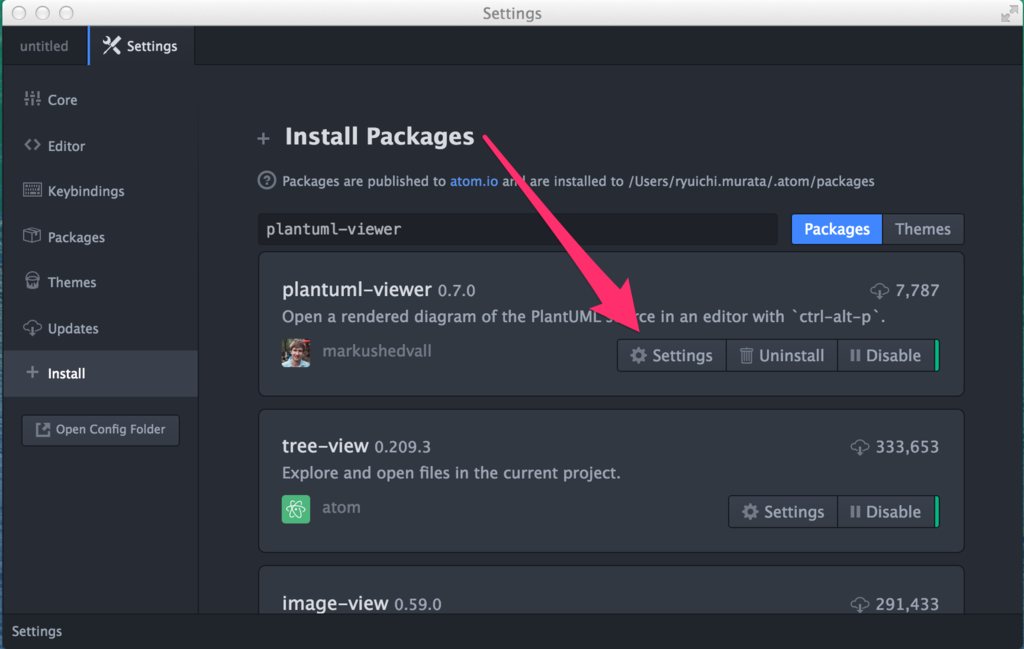The width and height of the screenshot is (1024, 649).
Task: Open the Editor settings section
Action: (66, 146)
